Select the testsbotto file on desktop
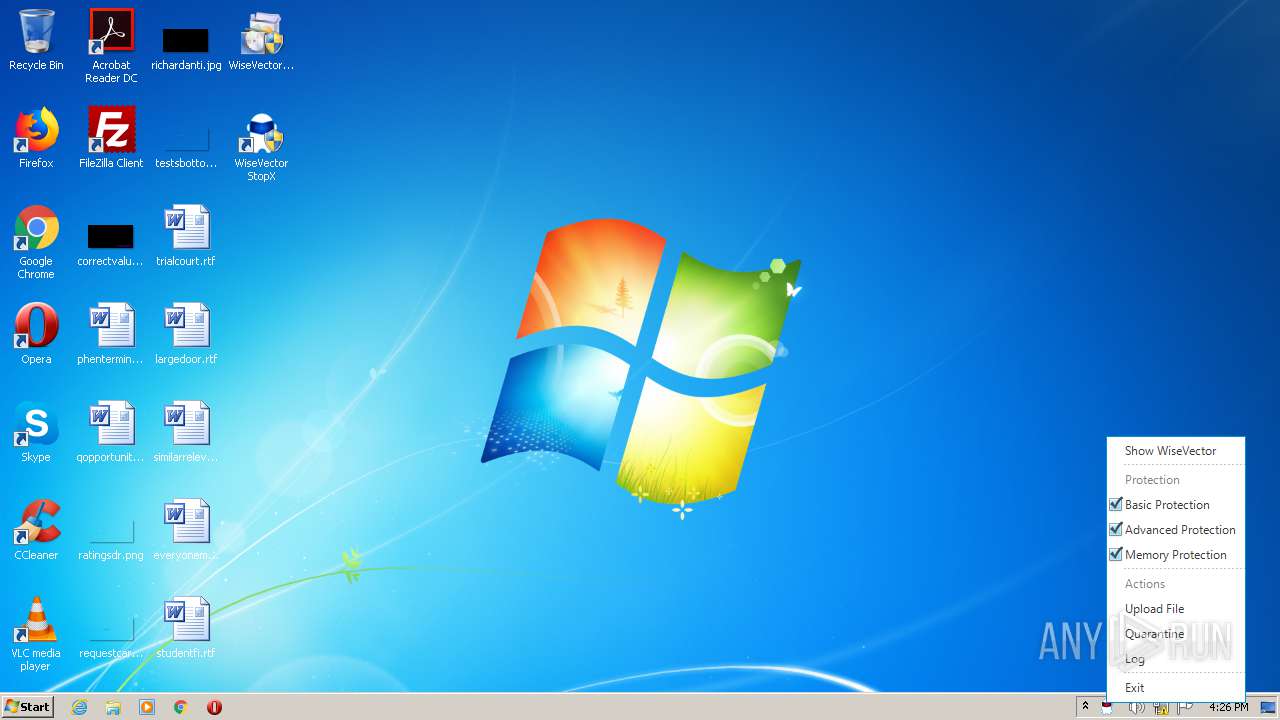The image size is (1280, 720). 186,145
